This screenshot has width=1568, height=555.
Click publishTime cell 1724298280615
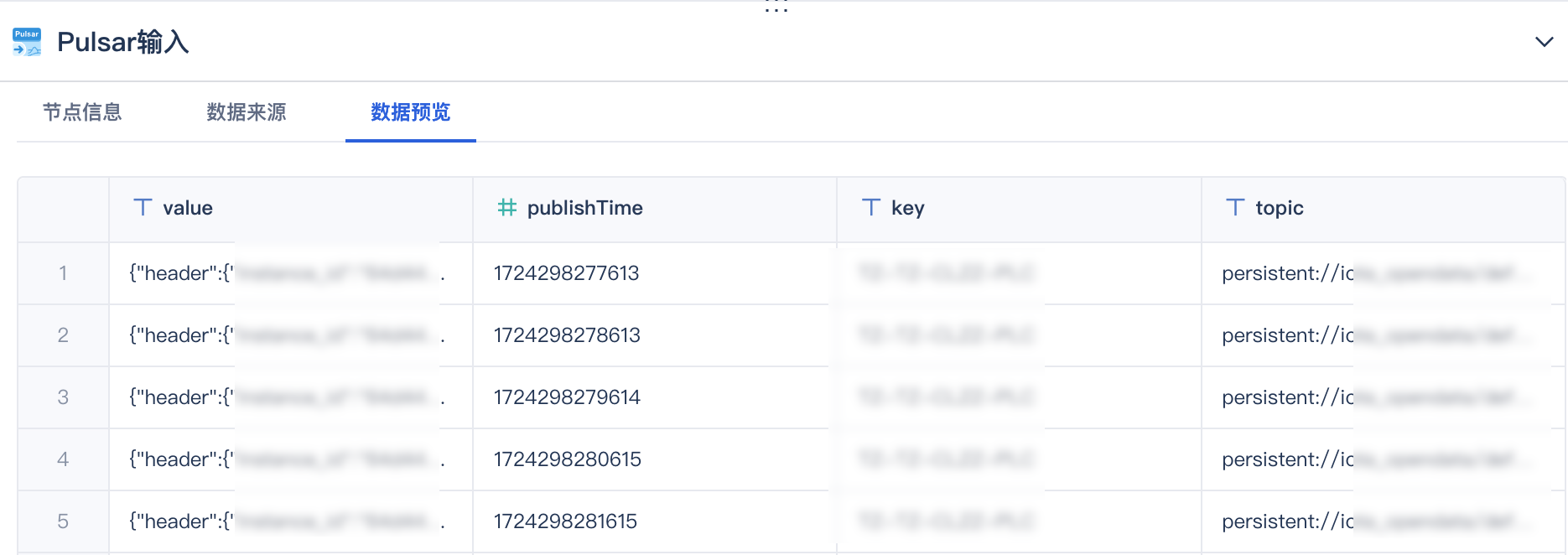pos(567,459)
